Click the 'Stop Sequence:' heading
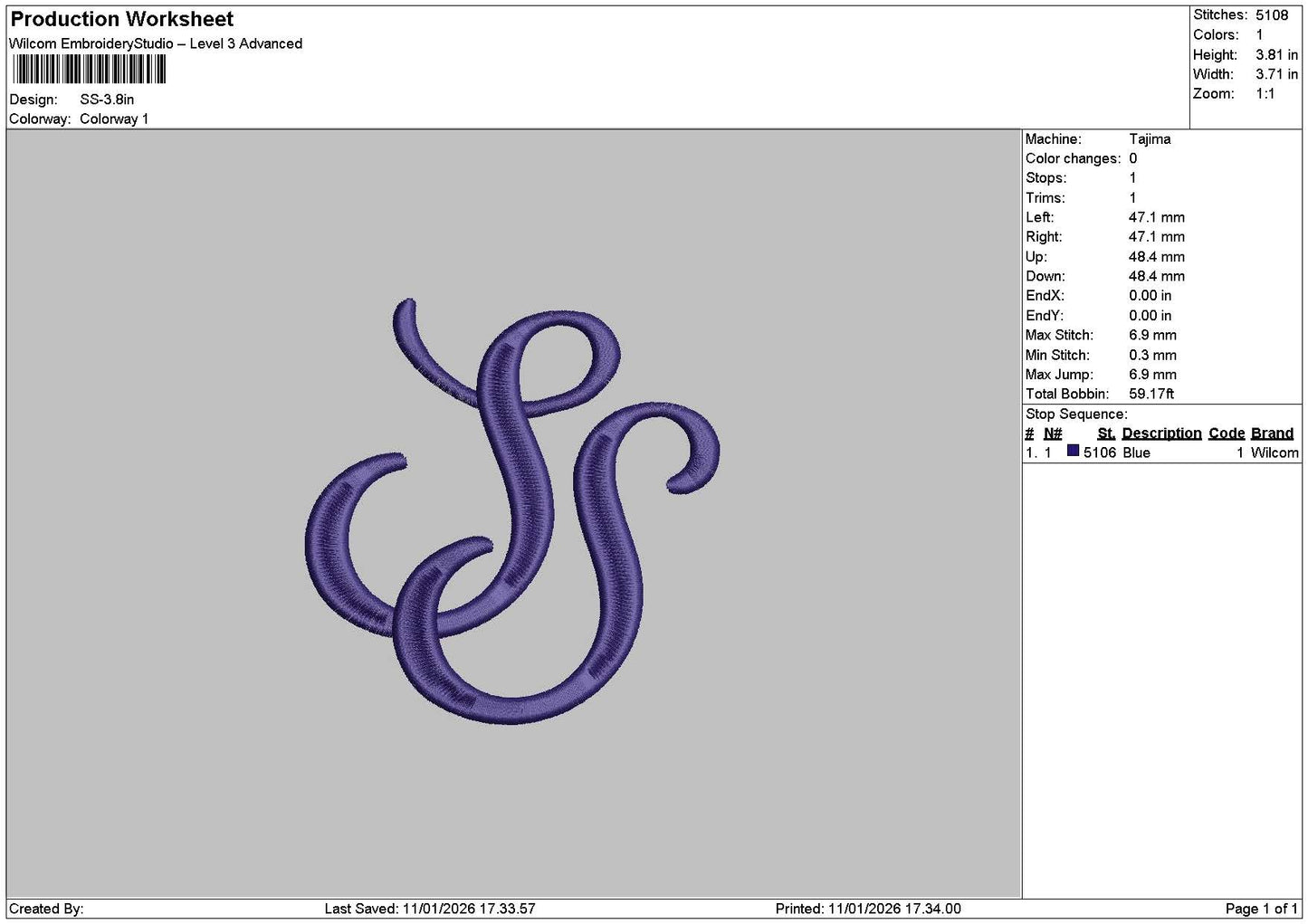1308x924 pixels. pyautogui.click(x=1076, y=414)
